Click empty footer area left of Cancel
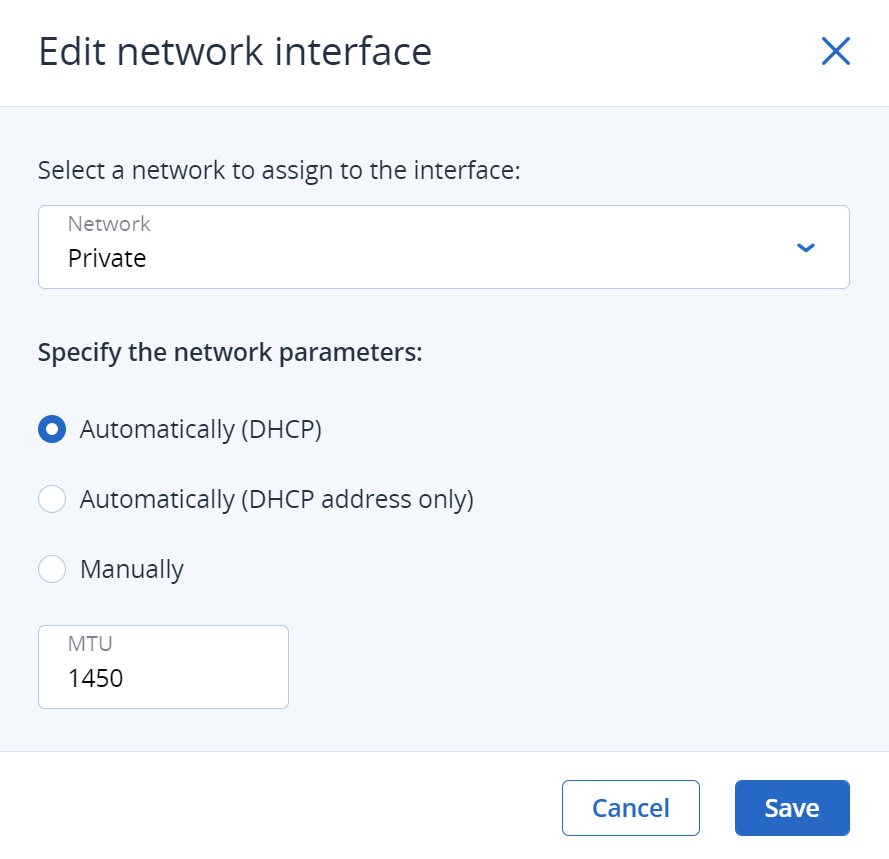Viewport: 889px width, 859px height. (x=280, y=808)
